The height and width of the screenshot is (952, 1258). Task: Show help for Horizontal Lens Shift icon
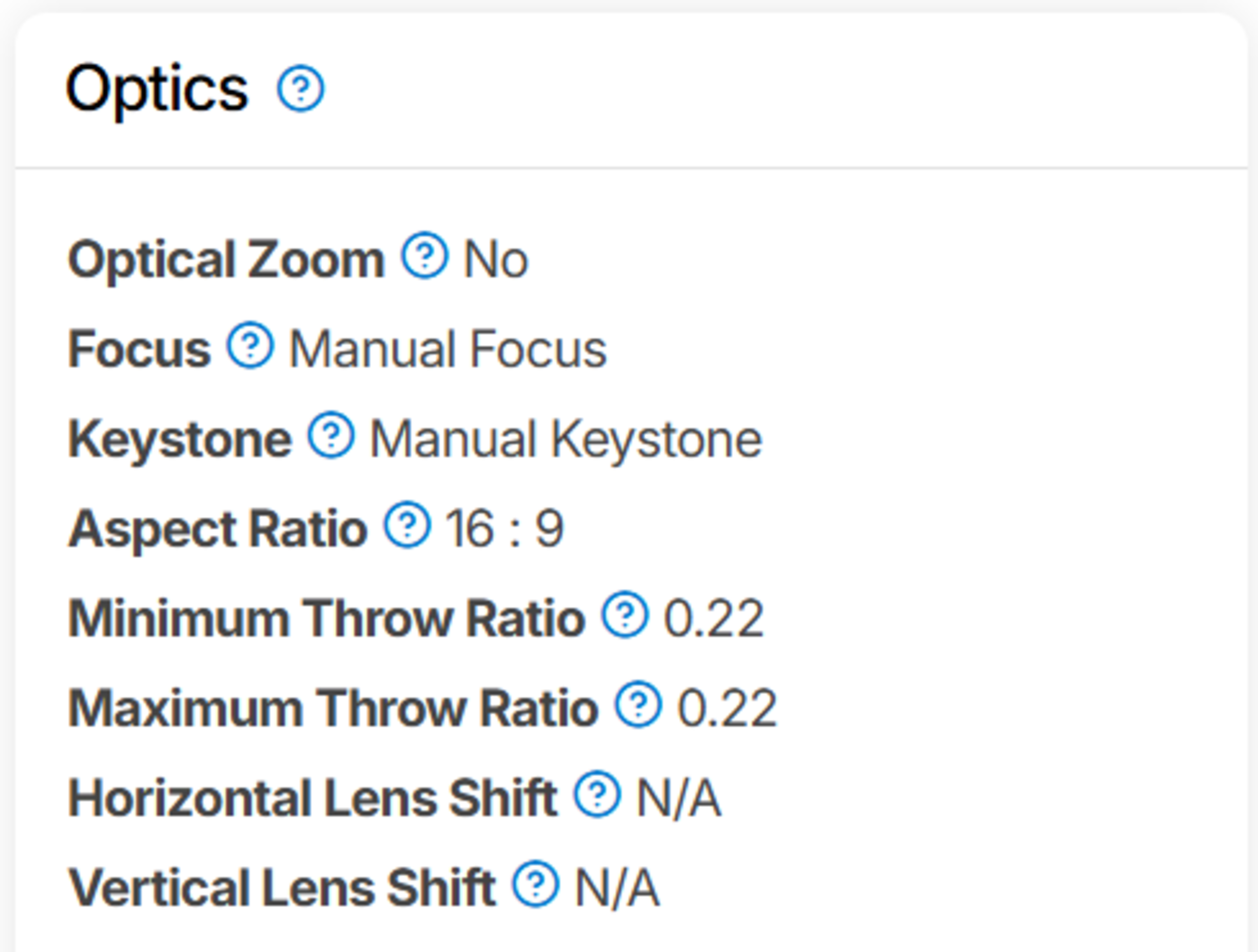(x=597, y=794)
